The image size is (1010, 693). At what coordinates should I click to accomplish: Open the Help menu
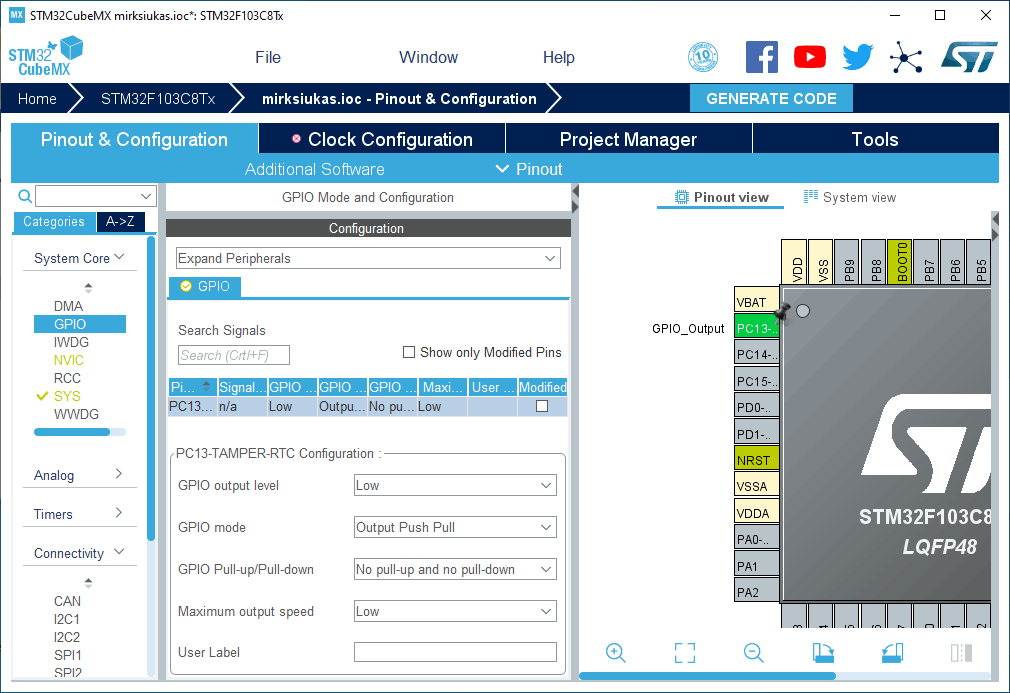558,57
